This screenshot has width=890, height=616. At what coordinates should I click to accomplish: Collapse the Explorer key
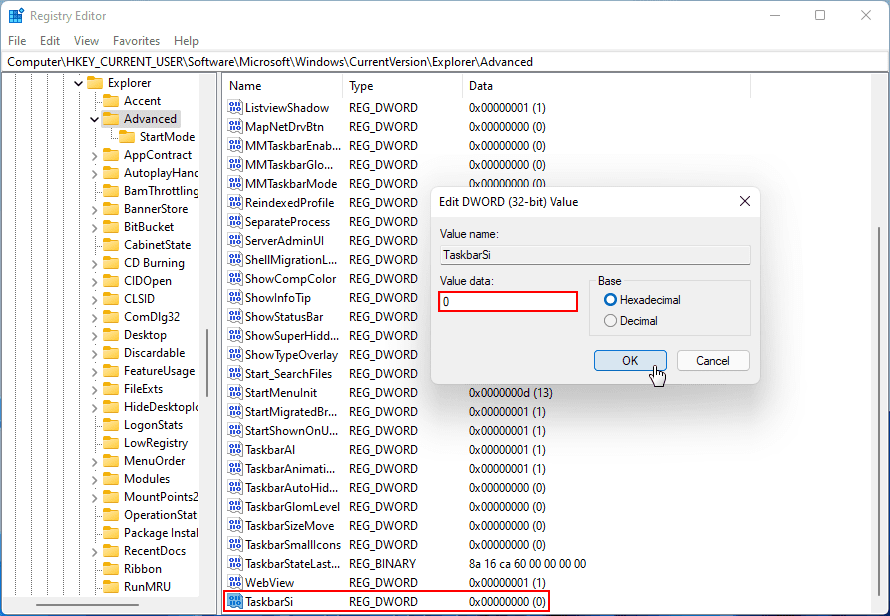pyautogui.click(x=78, y=83)
